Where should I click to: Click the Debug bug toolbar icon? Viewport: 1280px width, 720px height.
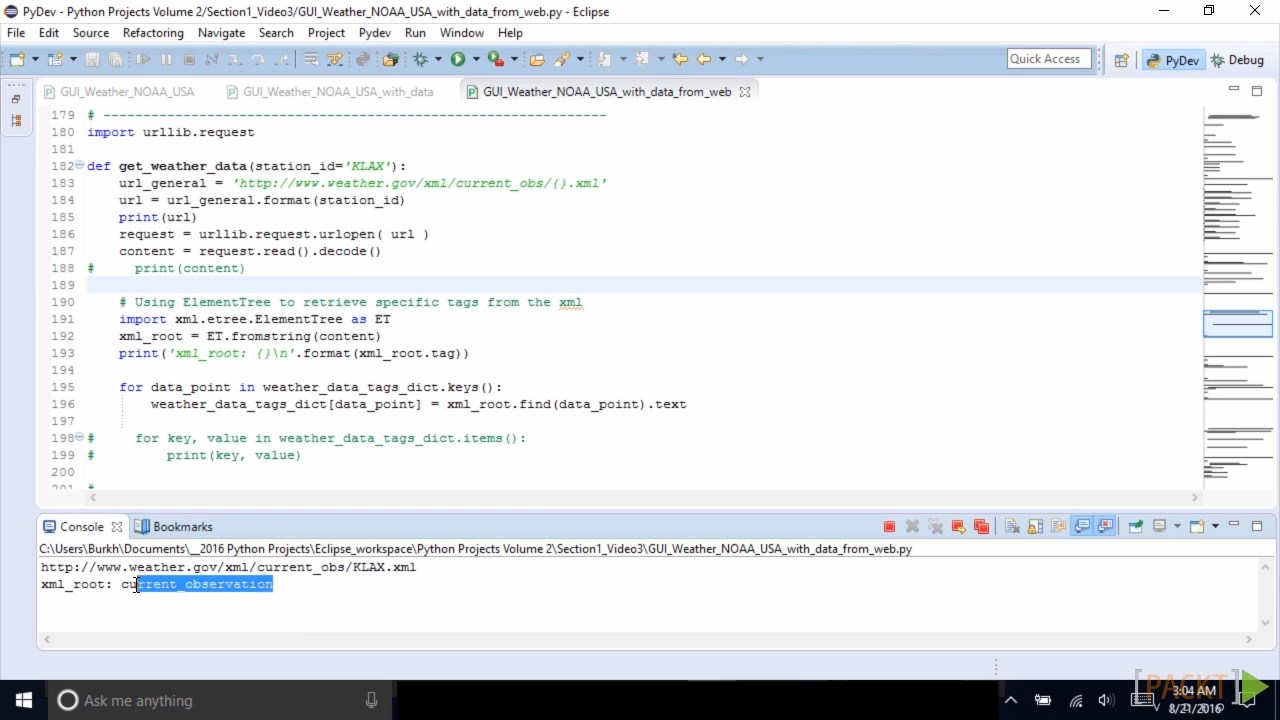coord(419,59)
